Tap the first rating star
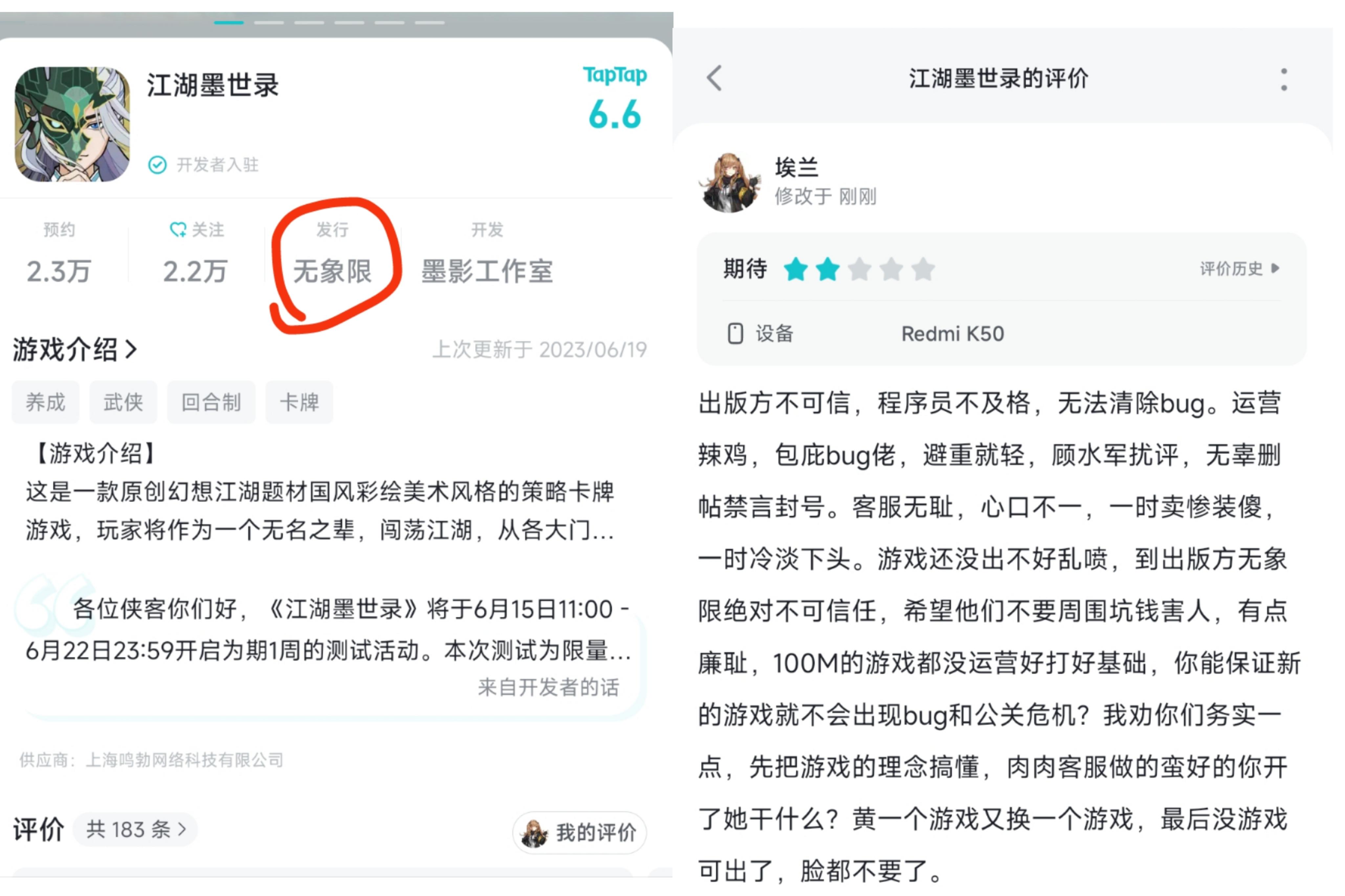The height and width of the screenshot is (896, 1345). [x=796, y=269]
